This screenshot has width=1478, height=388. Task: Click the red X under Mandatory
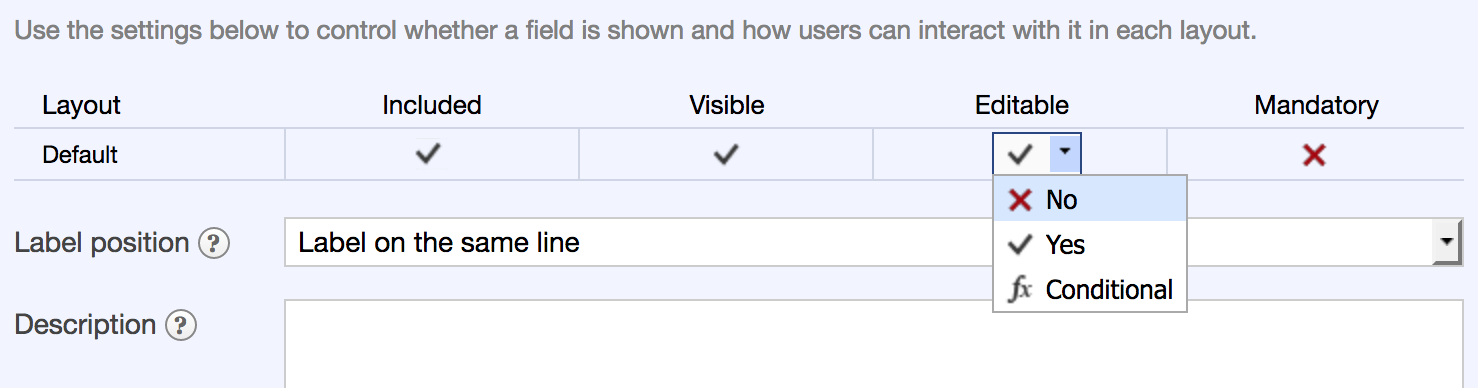click(1314, 155)
